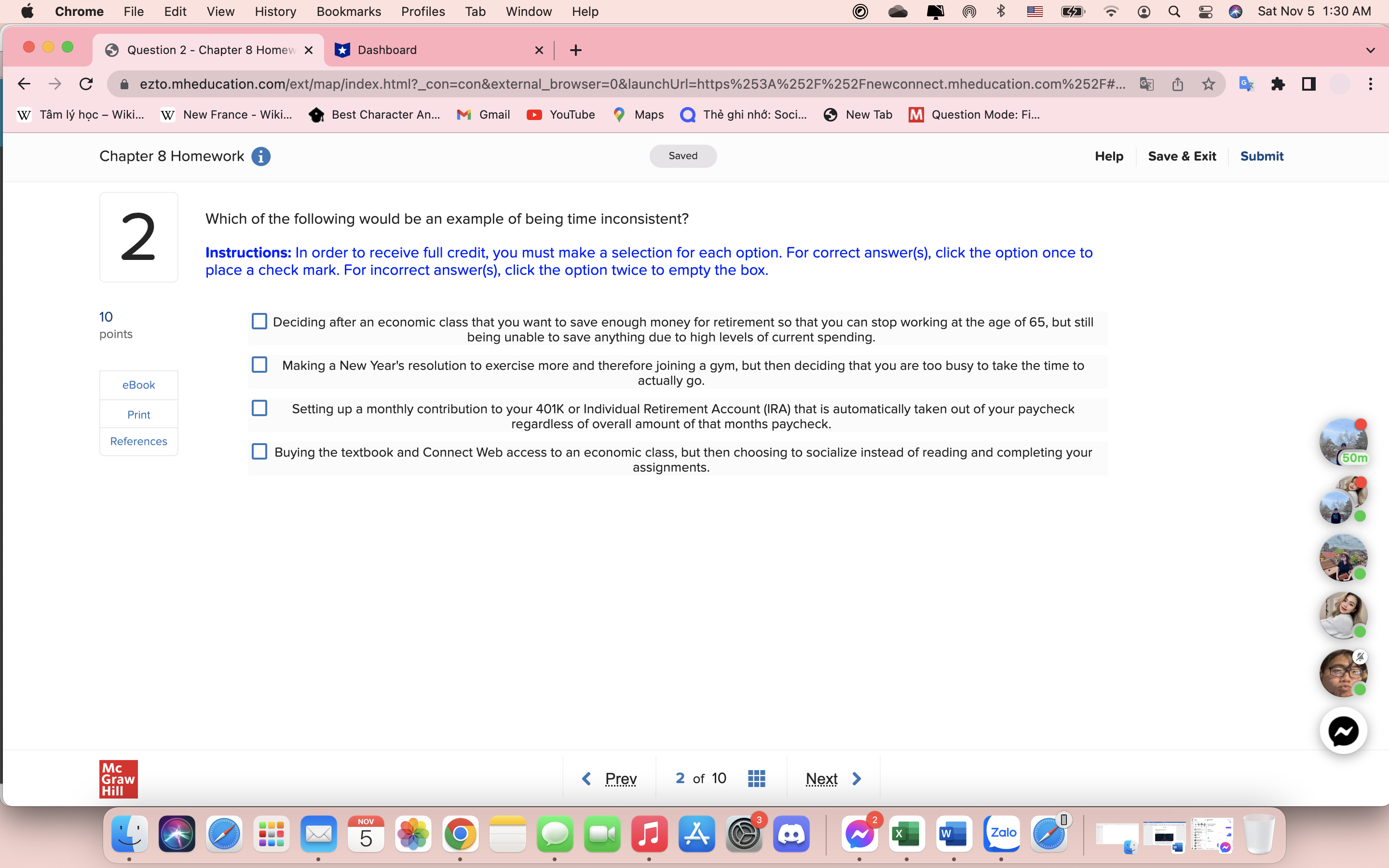Click the McGraw Hill logo
This screenshot has height=868, width=1389.
click(x=118, y=778)
